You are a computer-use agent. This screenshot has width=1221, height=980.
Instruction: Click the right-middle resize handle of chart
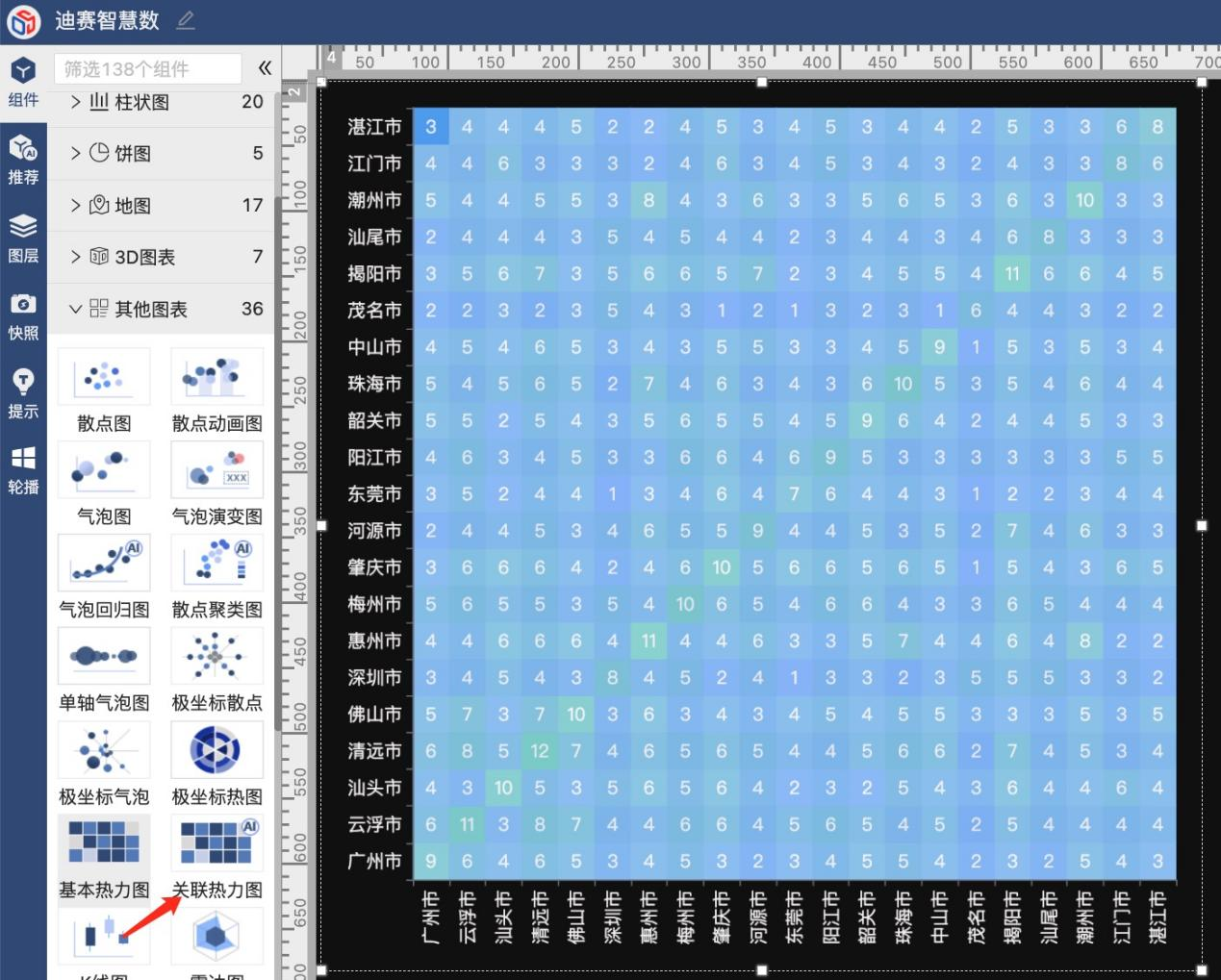[x=1202, y=526]
